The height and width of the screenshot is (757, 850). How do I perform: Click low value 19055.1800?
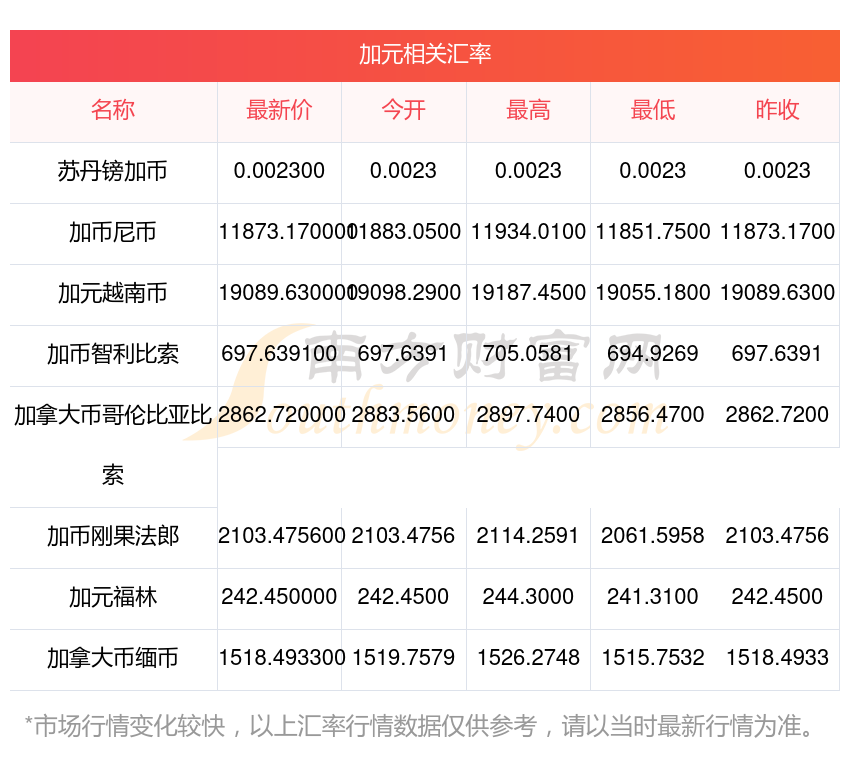653,293
